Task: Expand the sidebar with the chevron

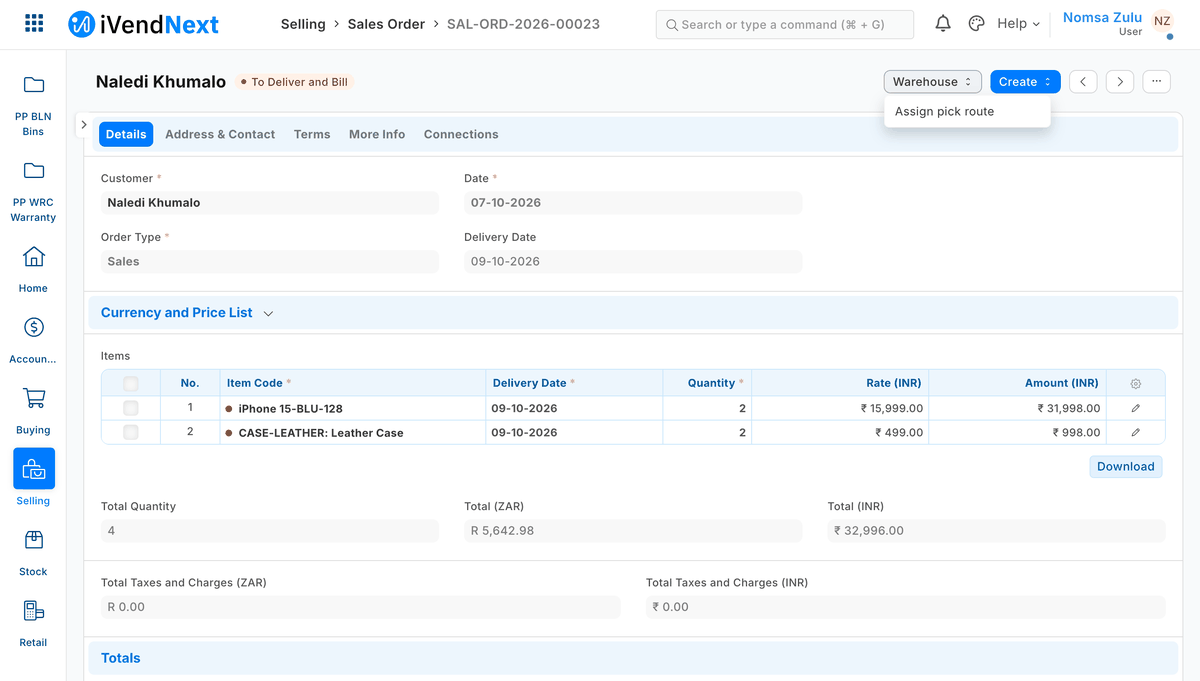Action: click(x=84, y=125)
